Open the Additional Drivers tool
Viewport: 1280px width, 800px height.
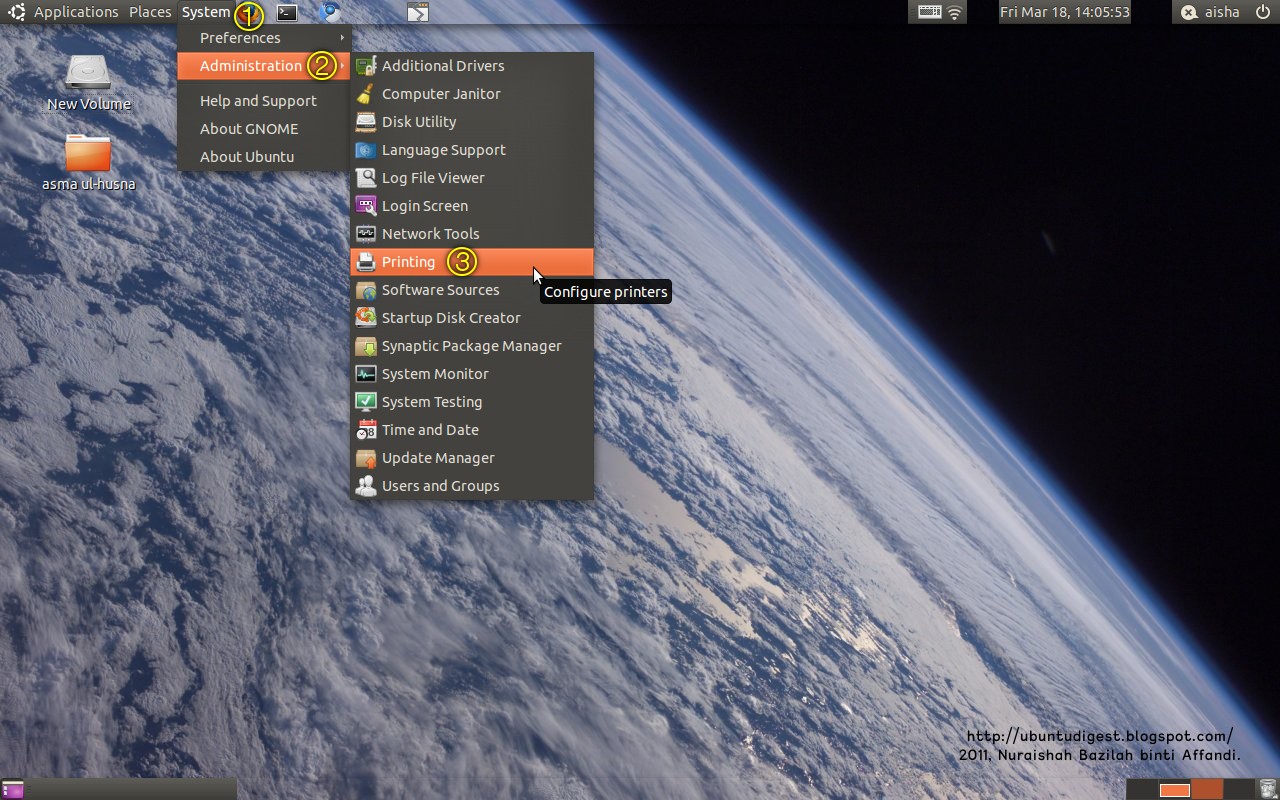click(472, 66)
